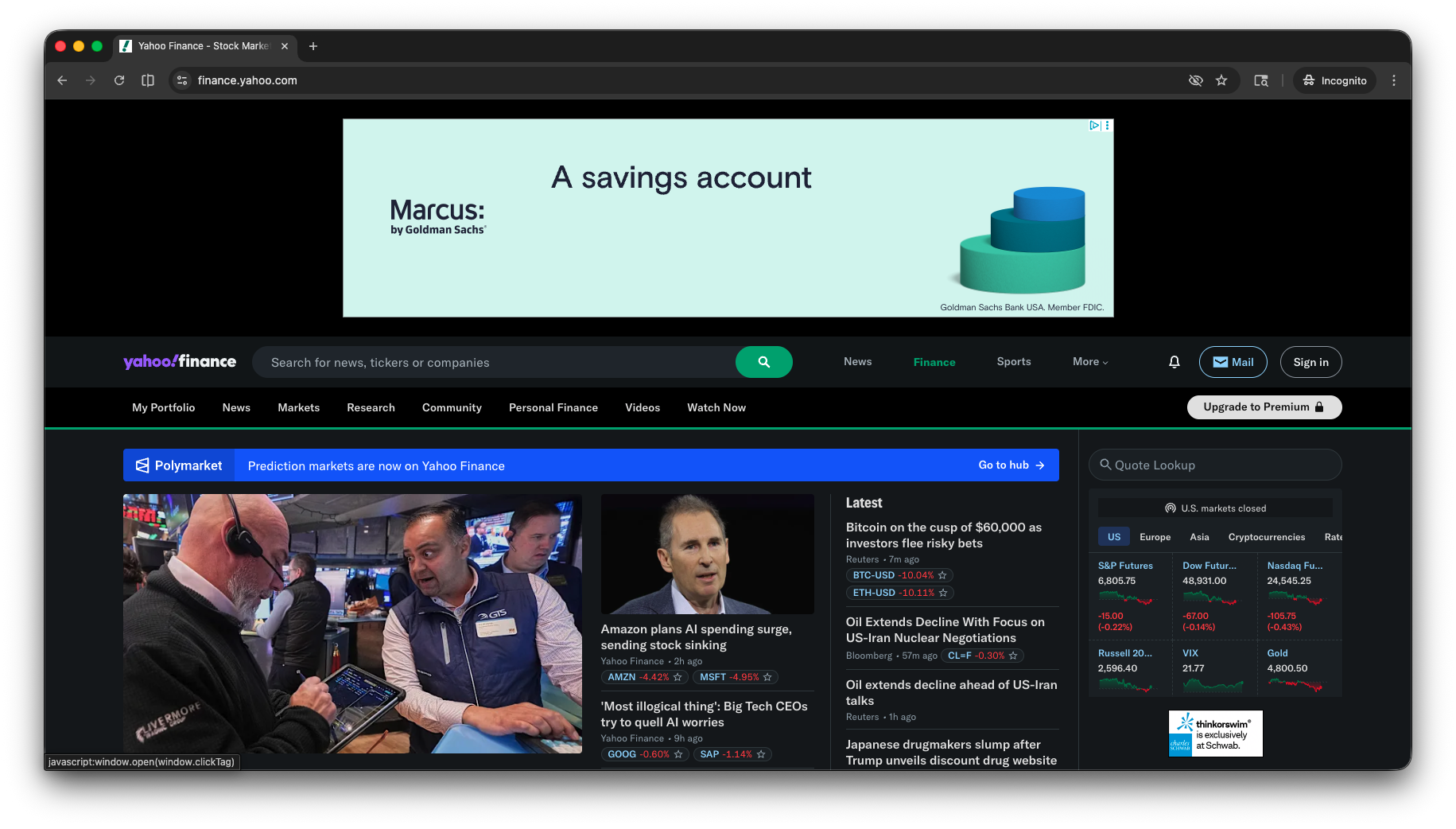Click the green search magnifier button
Viewport: 1456px width, 829px height.
763,362
